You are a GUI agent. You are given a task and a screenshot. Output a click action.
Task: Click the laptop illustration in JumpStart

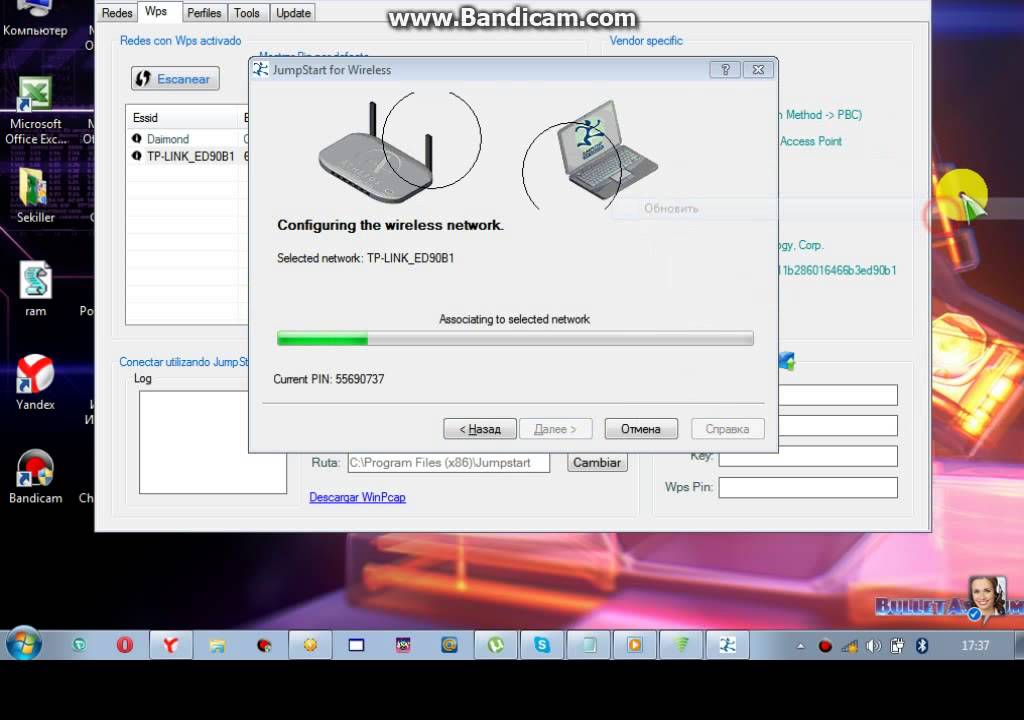click(x=606, y=150)
